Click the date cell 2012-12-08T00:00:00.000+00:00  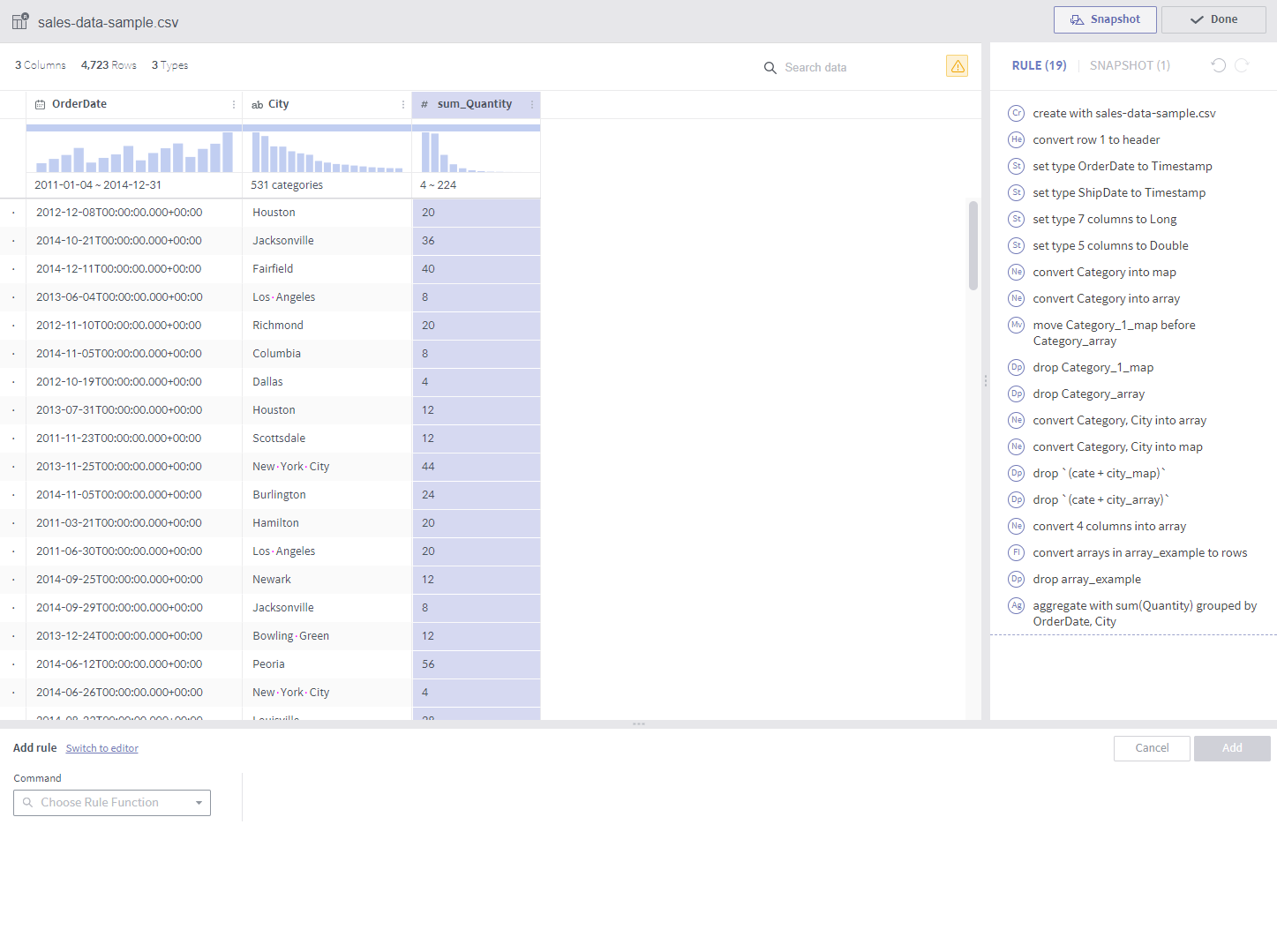pos(134,213)
